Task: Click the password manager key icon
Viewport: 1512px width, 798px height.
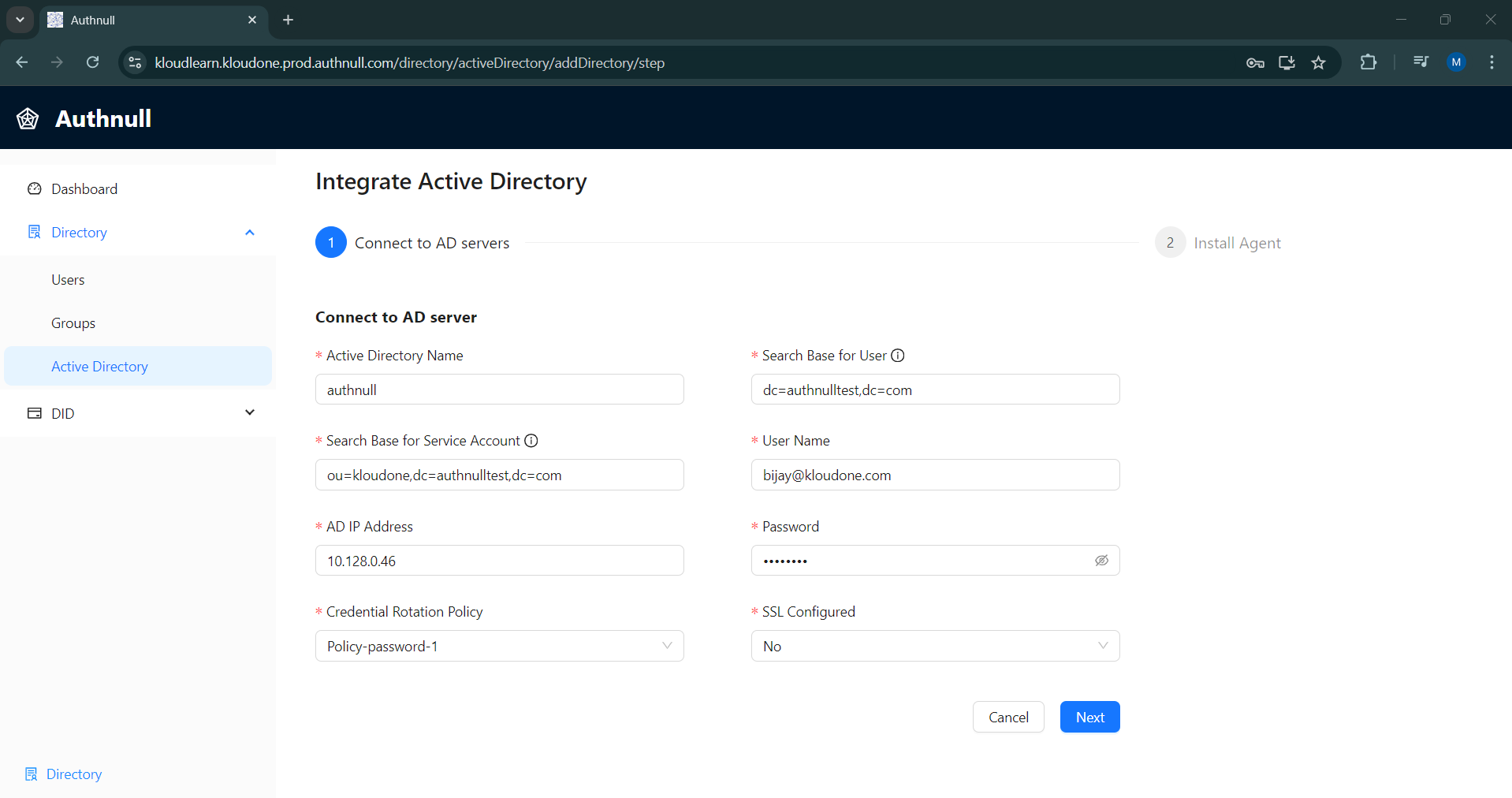Action: point(1256,62)
